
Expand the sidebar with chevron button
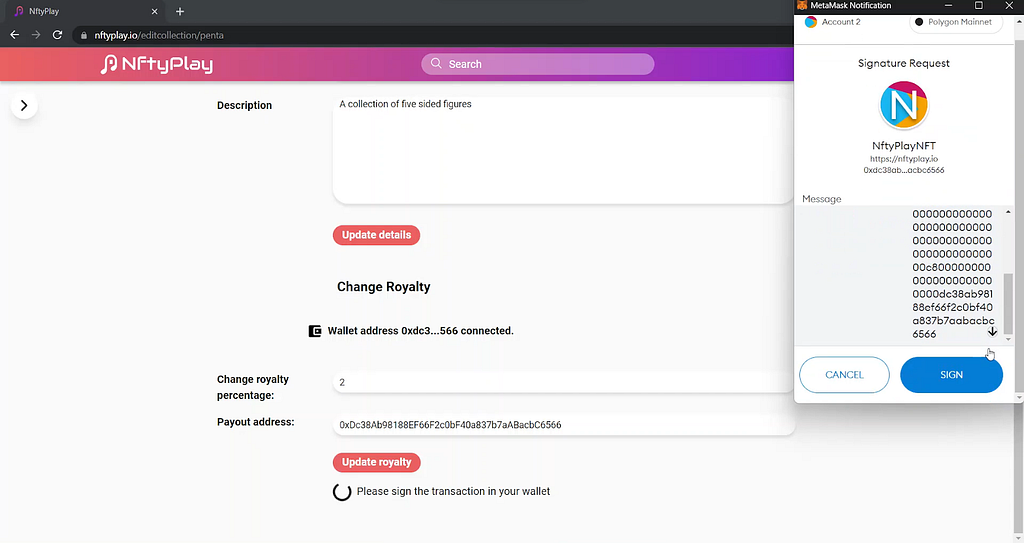(x=24, y=105)
